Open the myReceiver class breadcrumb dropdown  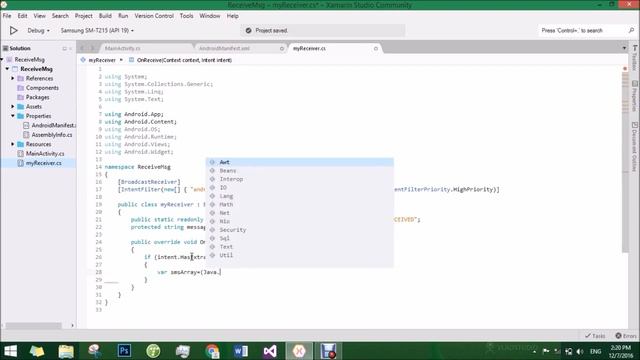[x=102, y=60]
